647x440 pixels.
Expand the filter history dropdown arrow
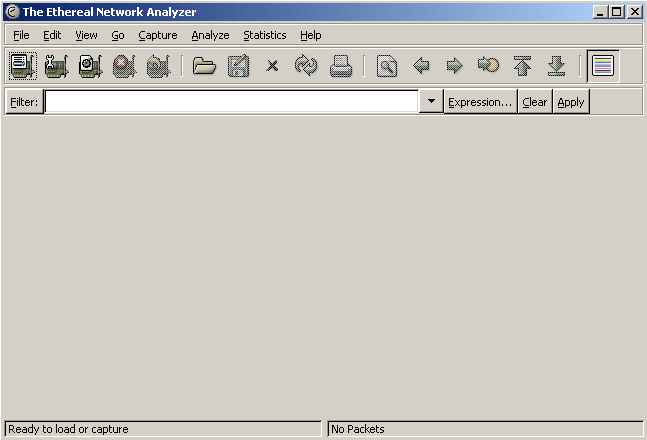(x=431, y=102)
